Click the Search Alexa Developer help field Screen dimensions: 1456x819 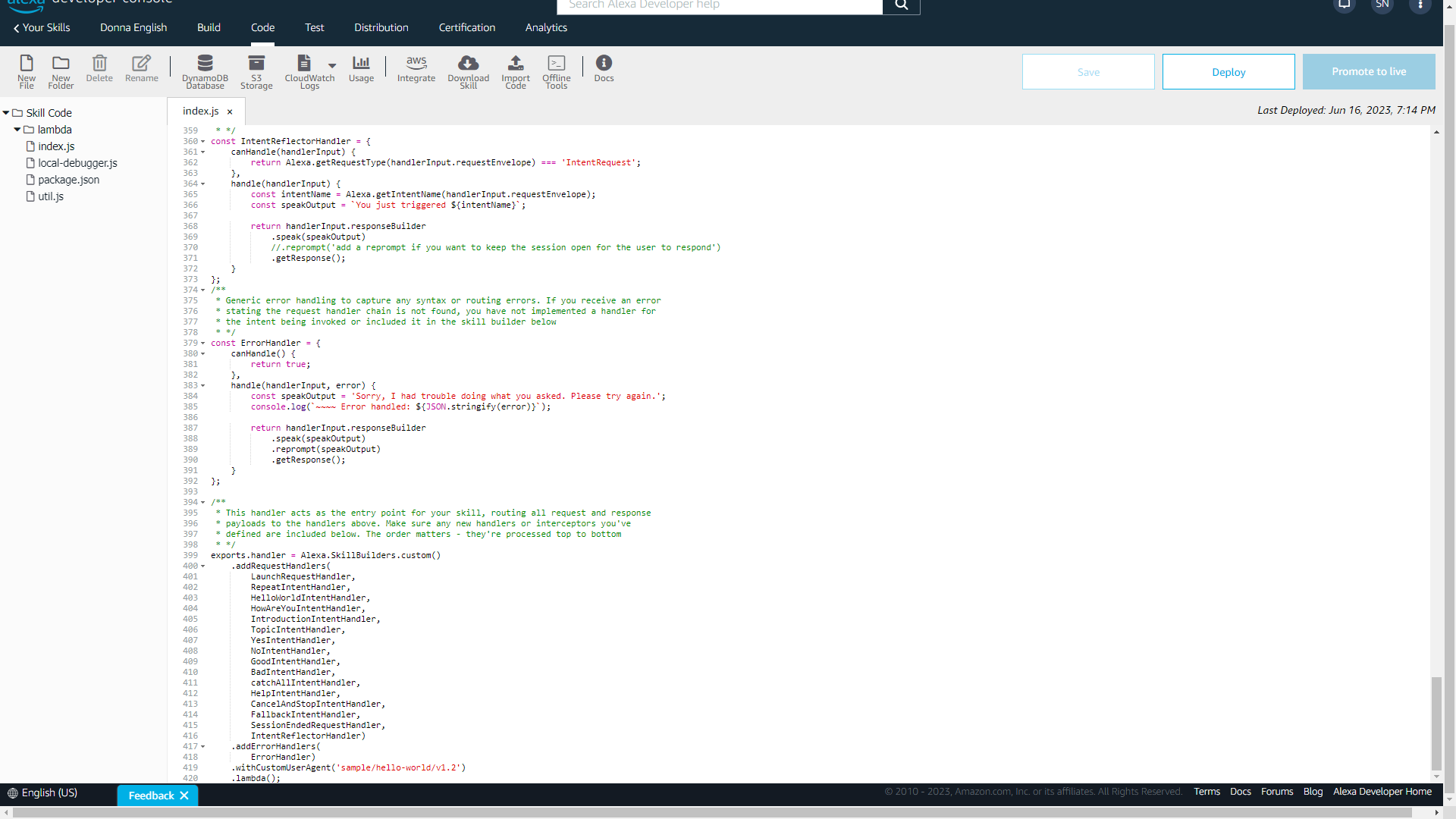(x=719, y=5)
